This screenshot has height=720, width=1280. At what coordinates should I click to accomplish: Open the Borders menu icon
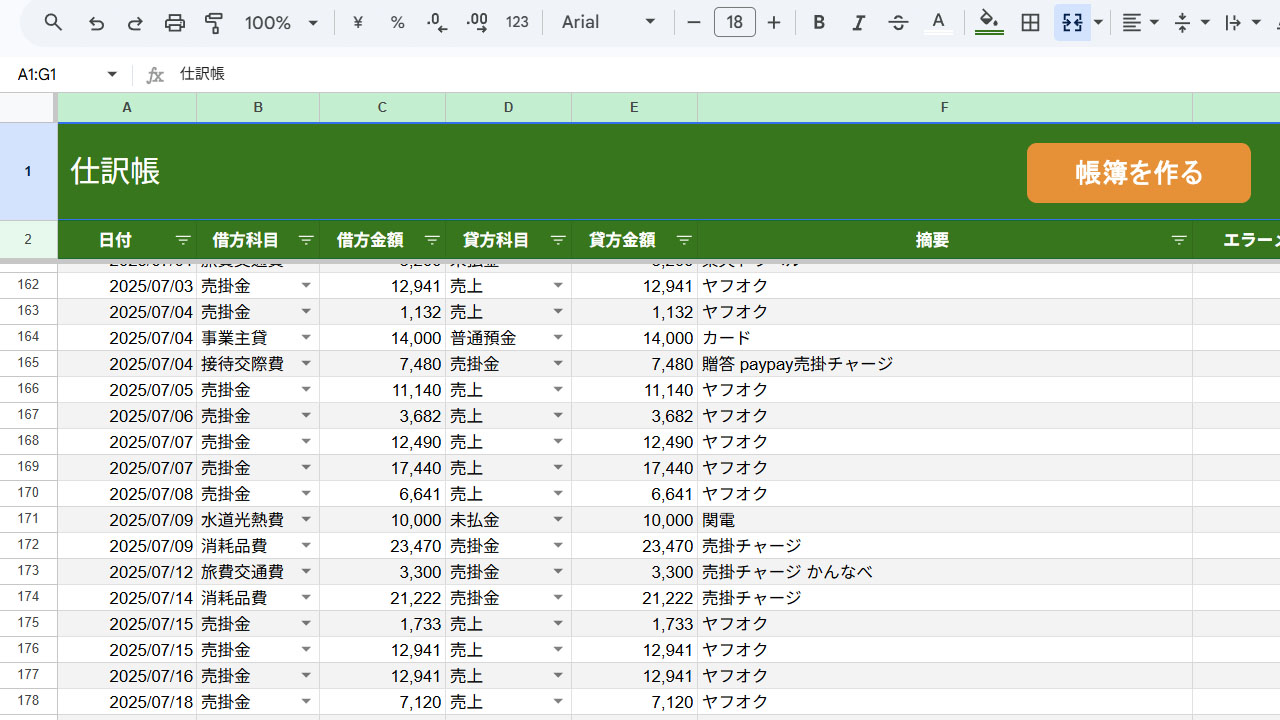pyautogui.click(x=1030, y=22)
